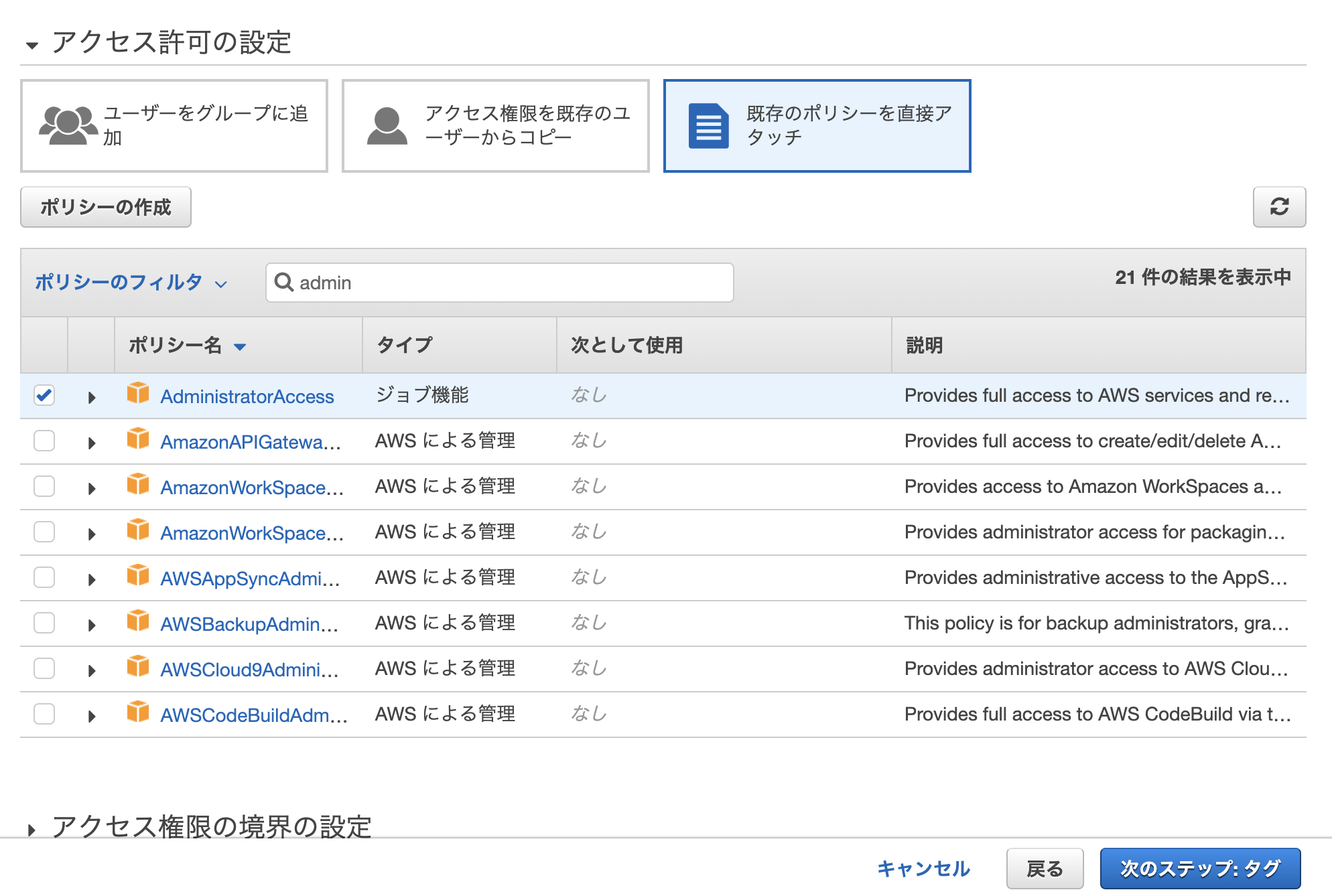The height and width of the screenshot is (896, 1332).
Task: Expand the AdministratorAccess row details
Action: [x=92, y=395]
